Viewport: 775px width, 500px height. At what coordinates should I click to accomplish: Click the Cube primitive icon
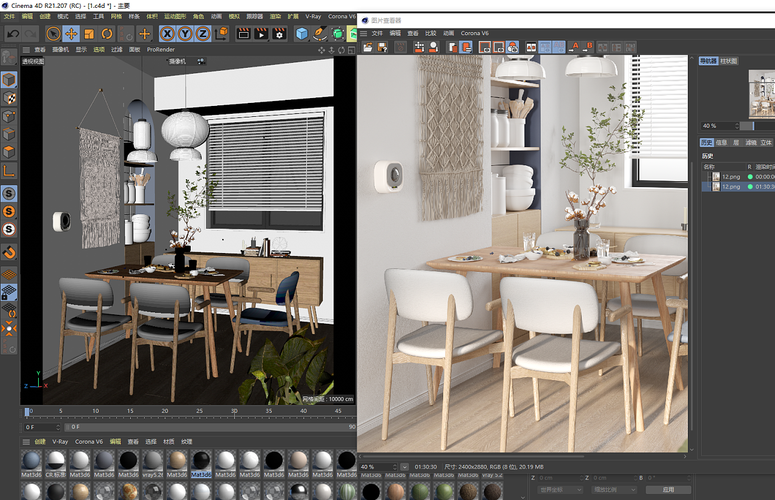[302, 33]
